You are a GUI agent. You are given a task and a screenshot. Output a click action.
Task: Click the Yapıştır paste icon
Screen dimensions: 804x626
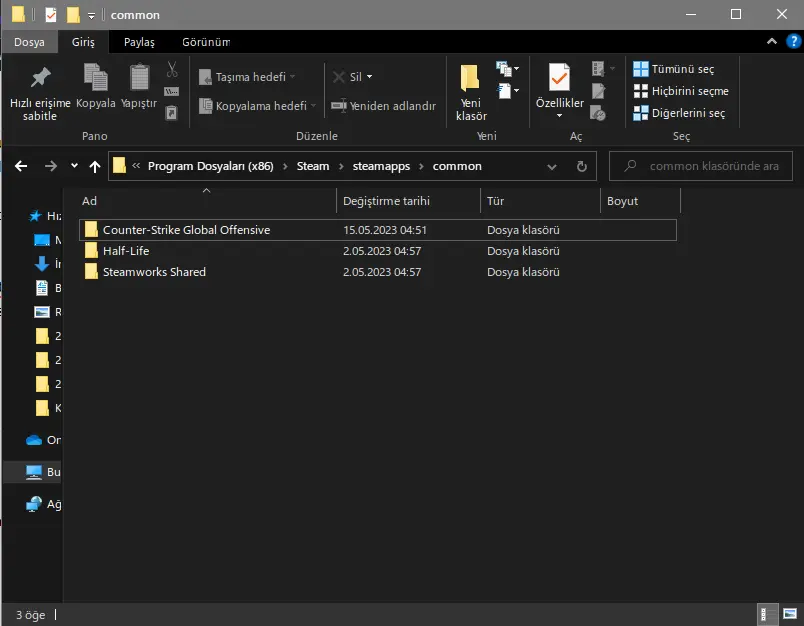(139, 77)
